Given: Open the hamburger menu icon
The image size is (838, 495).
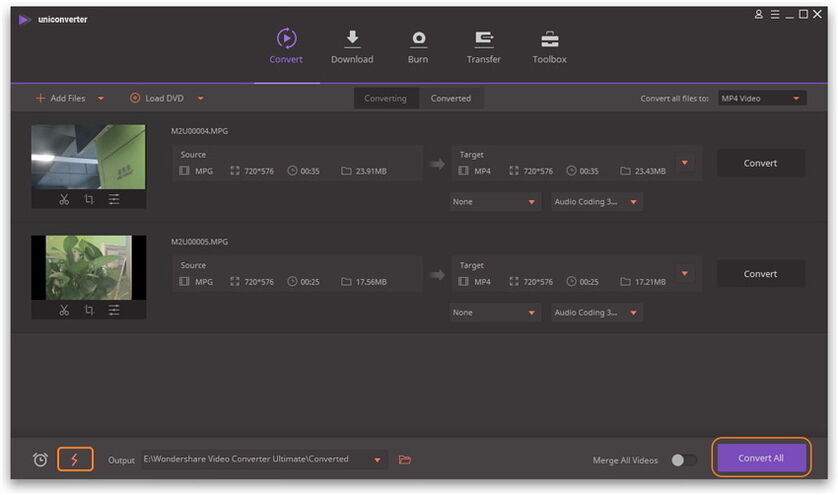Looking at the screenshot, I should coord(774,14).
